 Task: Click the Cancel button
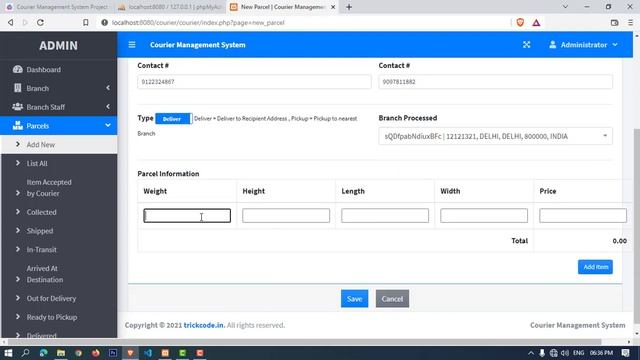click(x=392, y=299)
